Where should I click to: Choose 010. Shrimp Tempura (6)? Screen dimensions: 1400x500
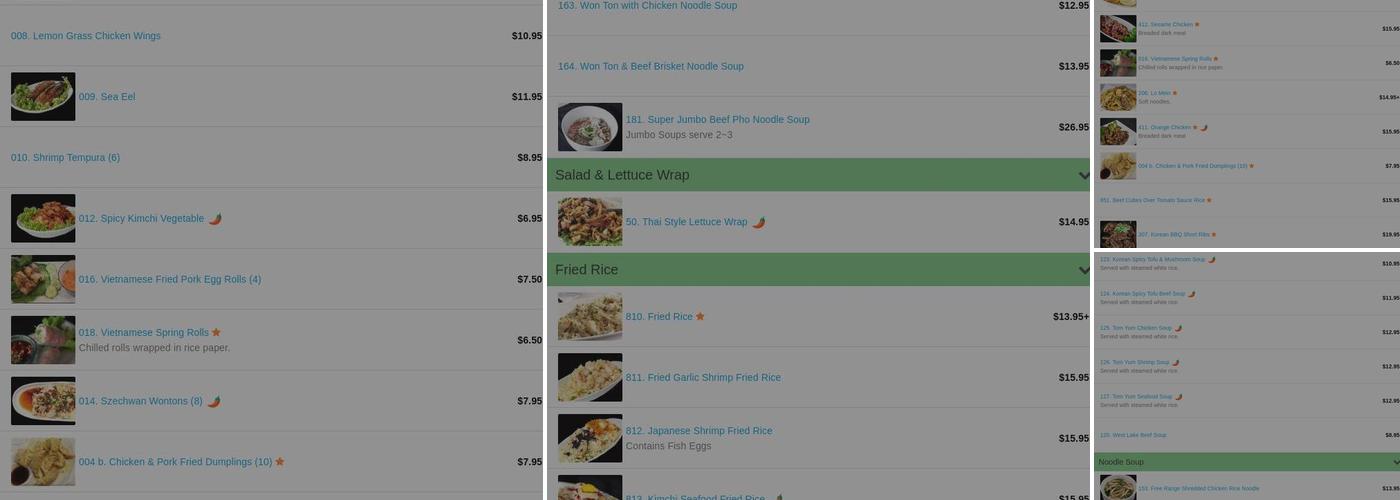[66, 158]
